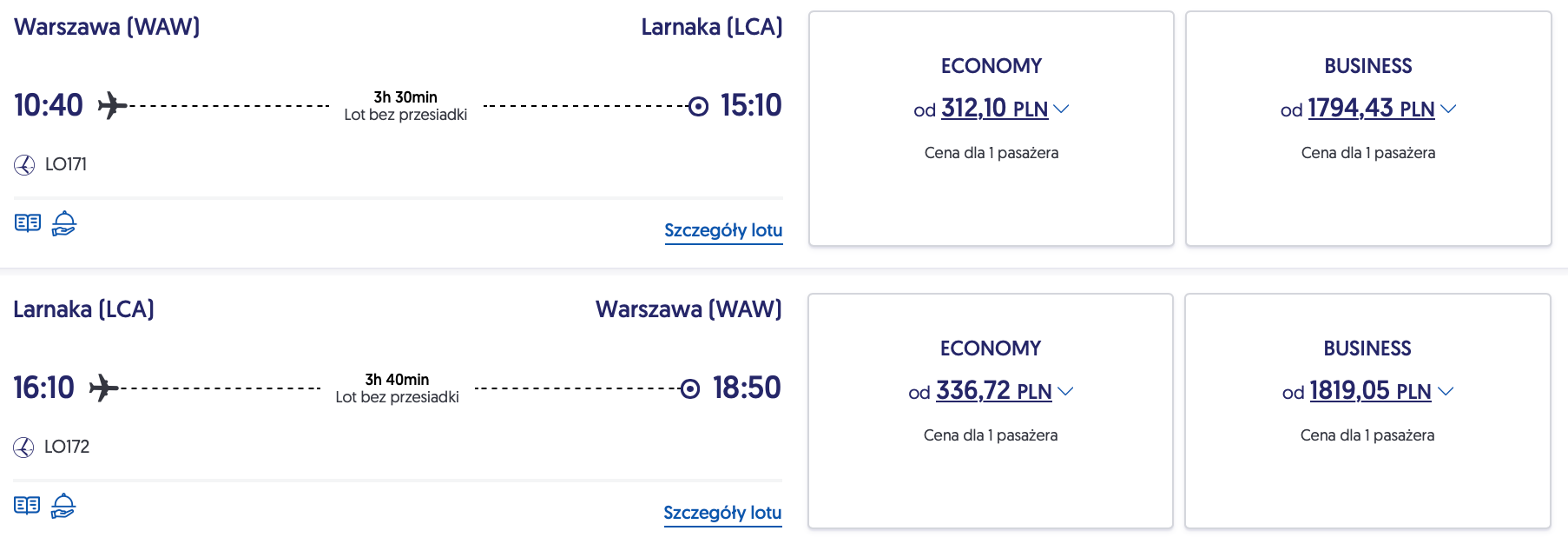Click the newspaper icon for flight LO172
This screenshot has height=544, width=1568.
click(27, 506)
